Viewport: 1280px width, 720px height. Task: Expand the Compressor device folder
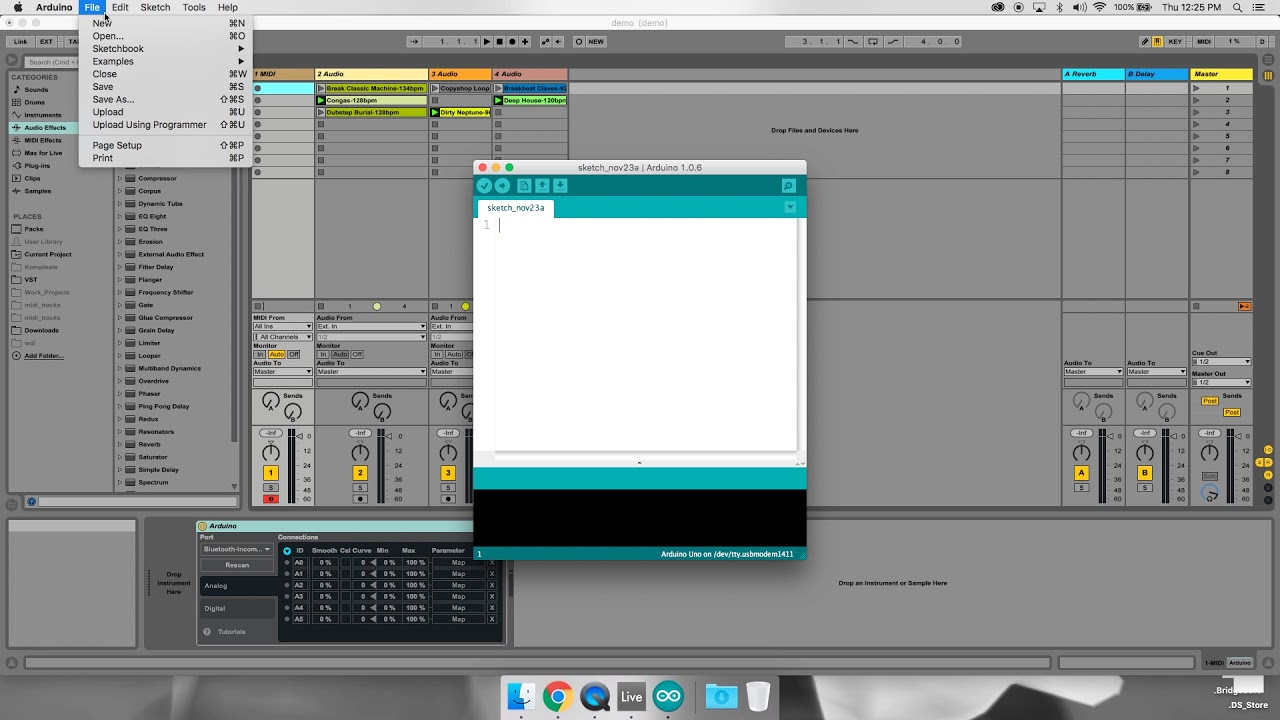(x=120, y=178)
